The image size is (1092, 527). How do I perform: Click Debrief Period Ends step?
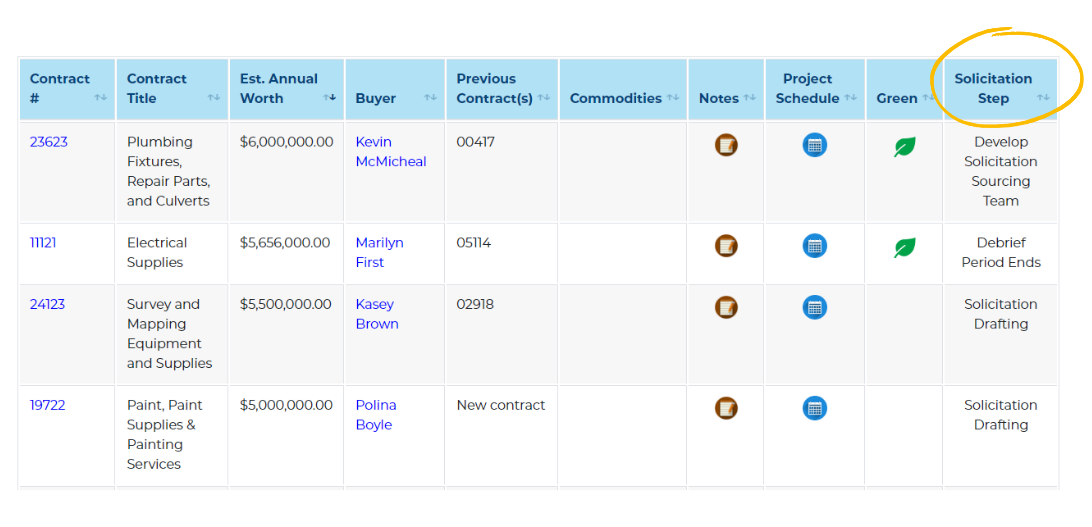1001,253
